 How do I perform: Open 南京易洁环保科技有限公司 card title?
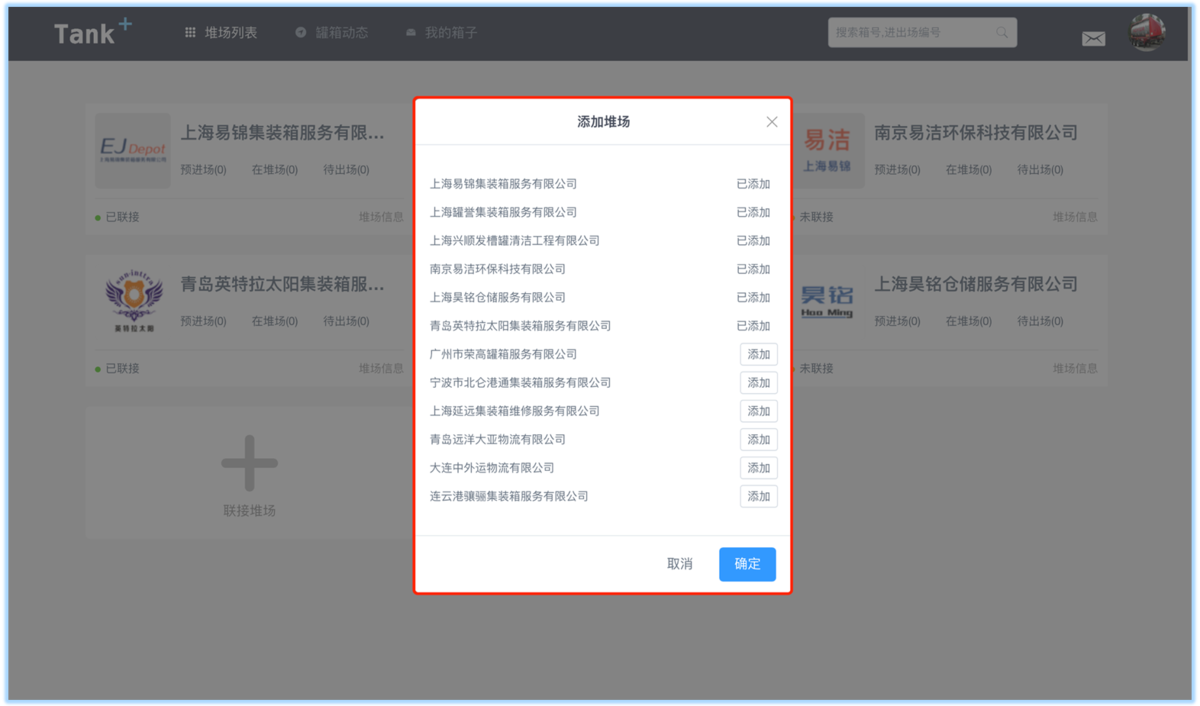coord(976,133)
